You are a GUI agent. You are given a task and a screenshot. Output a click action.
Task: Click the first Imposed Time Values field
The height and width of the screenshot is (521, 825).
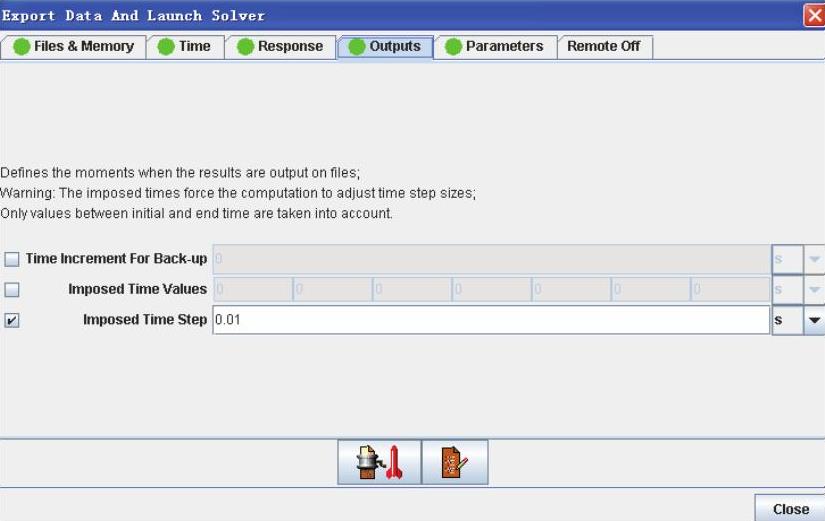tap(252, 290)
